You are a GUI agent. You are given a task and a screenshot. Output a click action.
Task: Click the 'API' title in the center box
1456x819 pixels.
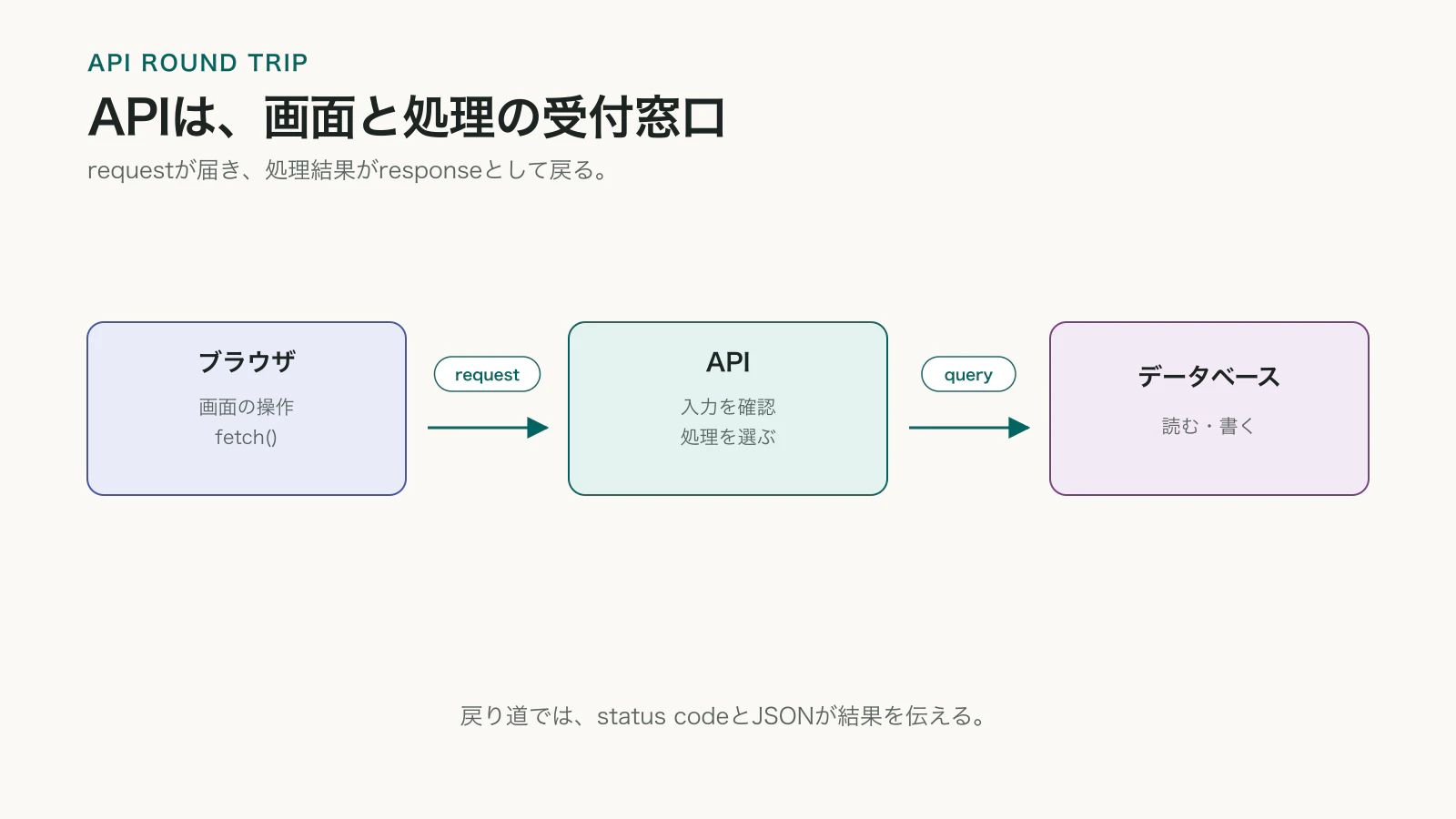tap(728, 362)
